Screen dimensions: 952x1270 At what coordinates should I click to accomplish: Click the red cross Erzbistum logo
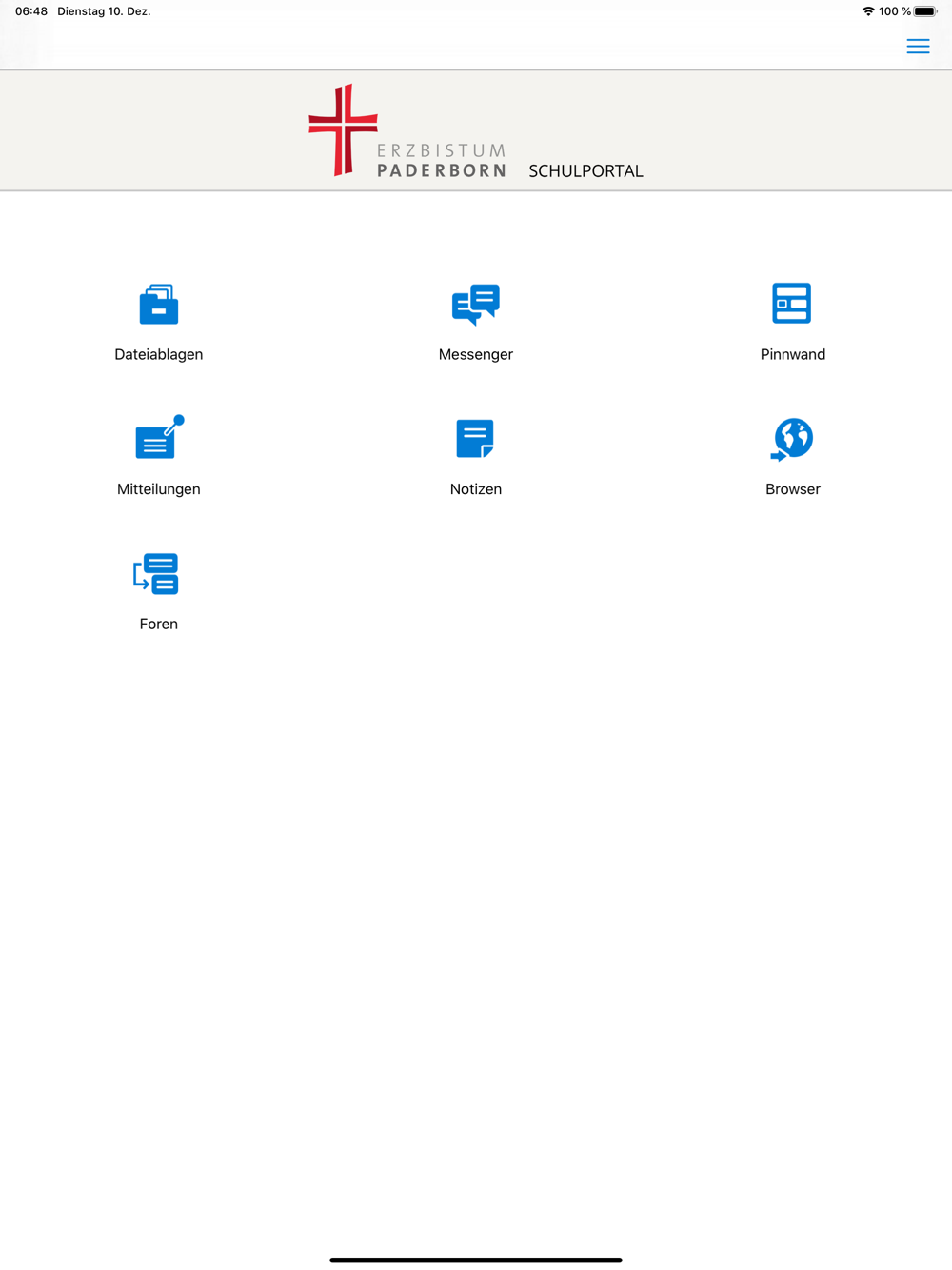[343, 130]
